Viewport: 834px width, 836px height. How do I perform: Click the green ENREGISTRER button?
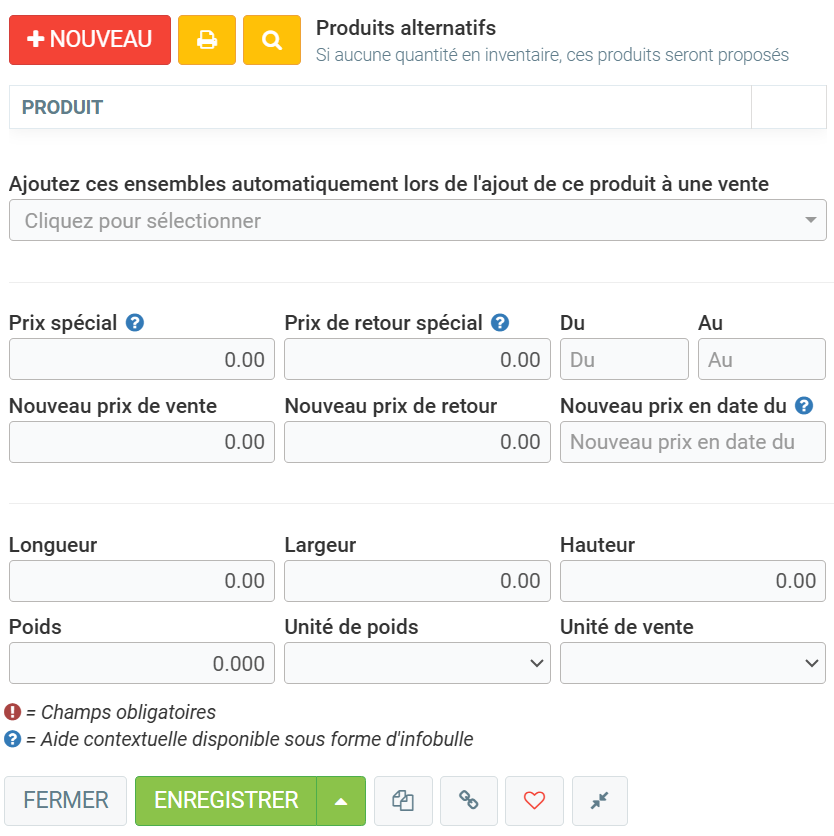[x=226, y=801]
